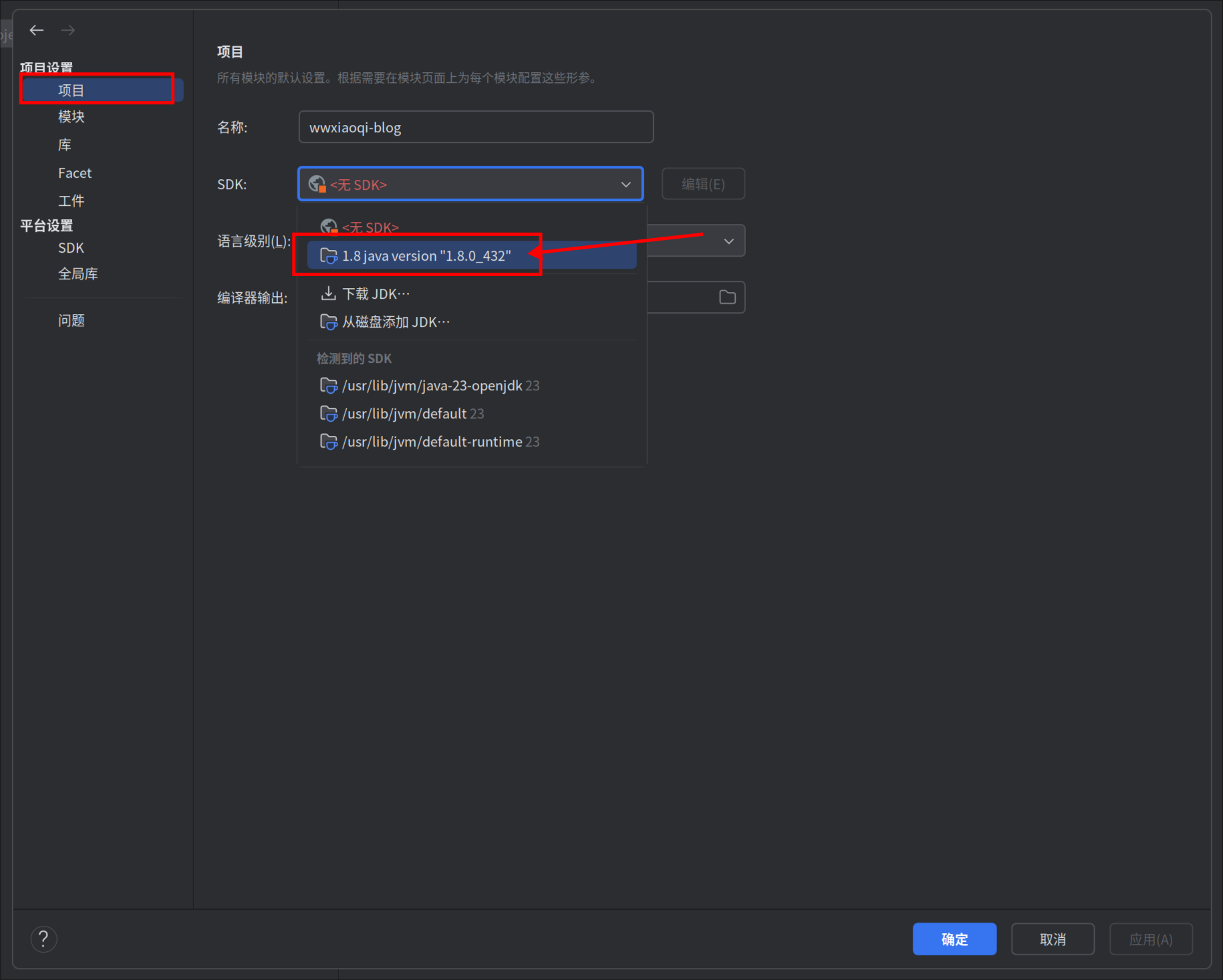Click 从磁盘添加 JDK option
1223x980 pixels.
(x=395, y=322)
